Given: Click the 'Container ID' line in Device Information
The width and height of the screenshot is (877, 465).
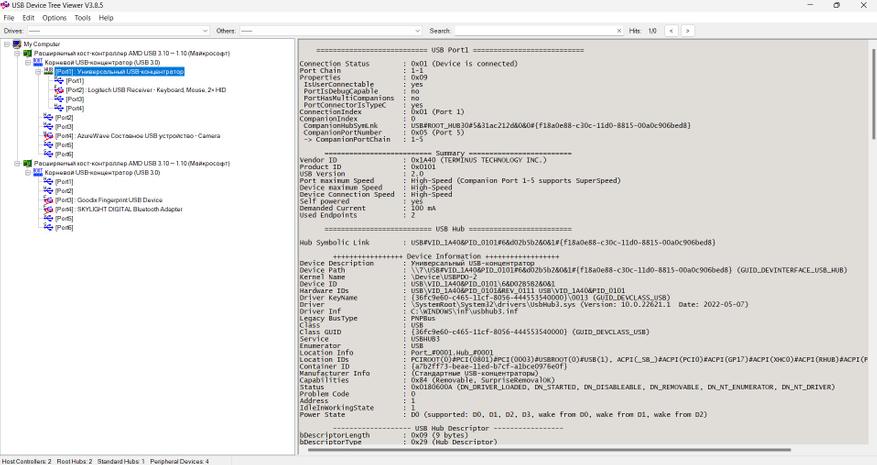Looking at the screenshot, I should [433, 367].
